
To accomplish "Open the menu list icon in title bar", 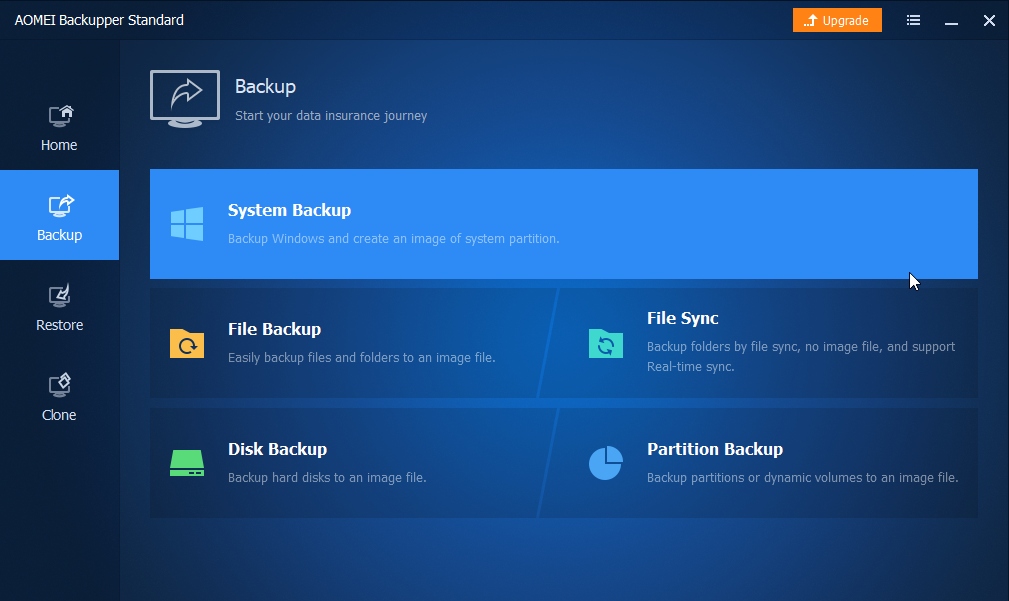I will pyautogui.click(x=913, y=21).
